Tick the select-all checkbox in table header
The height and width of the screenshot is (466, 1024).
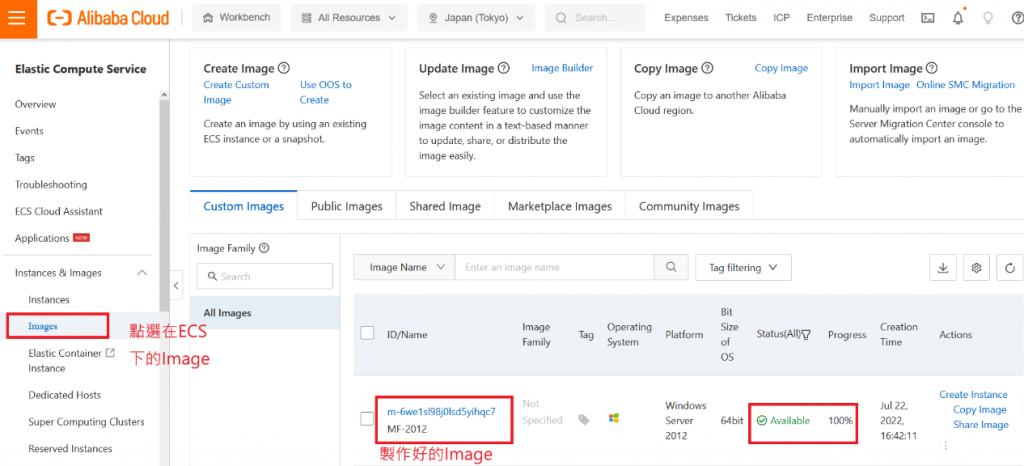[367, 333]
